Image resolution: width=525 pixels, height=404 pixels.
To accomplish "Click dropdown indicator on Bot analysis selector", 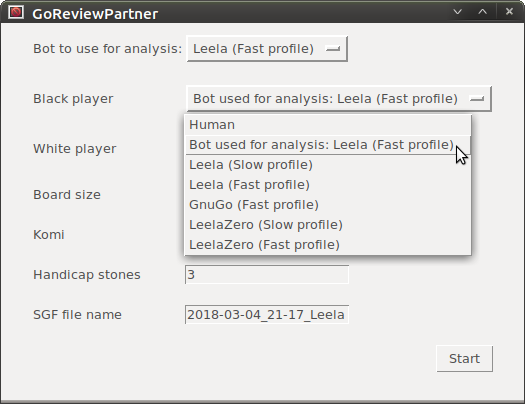I will tap(333, 49).
